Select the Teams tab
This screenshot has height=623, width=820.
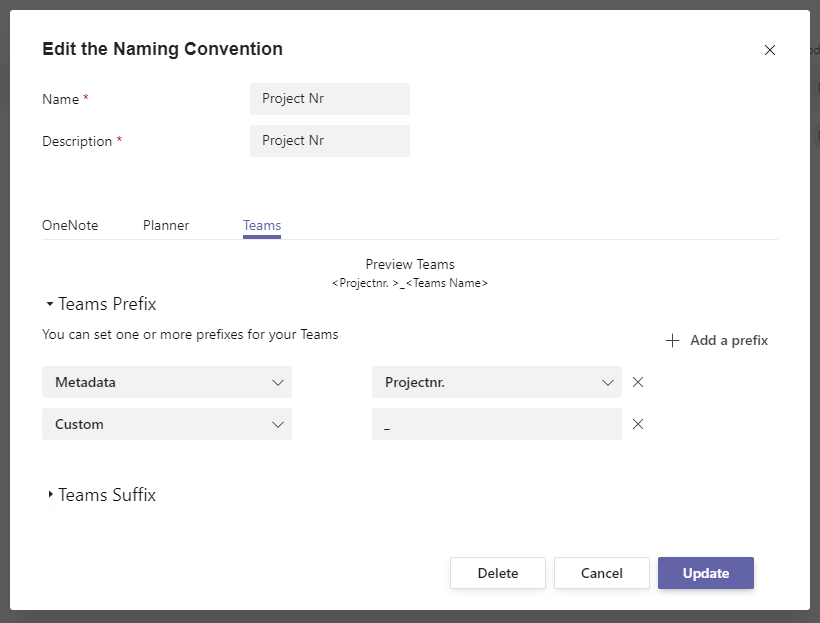tap(262, 225)
